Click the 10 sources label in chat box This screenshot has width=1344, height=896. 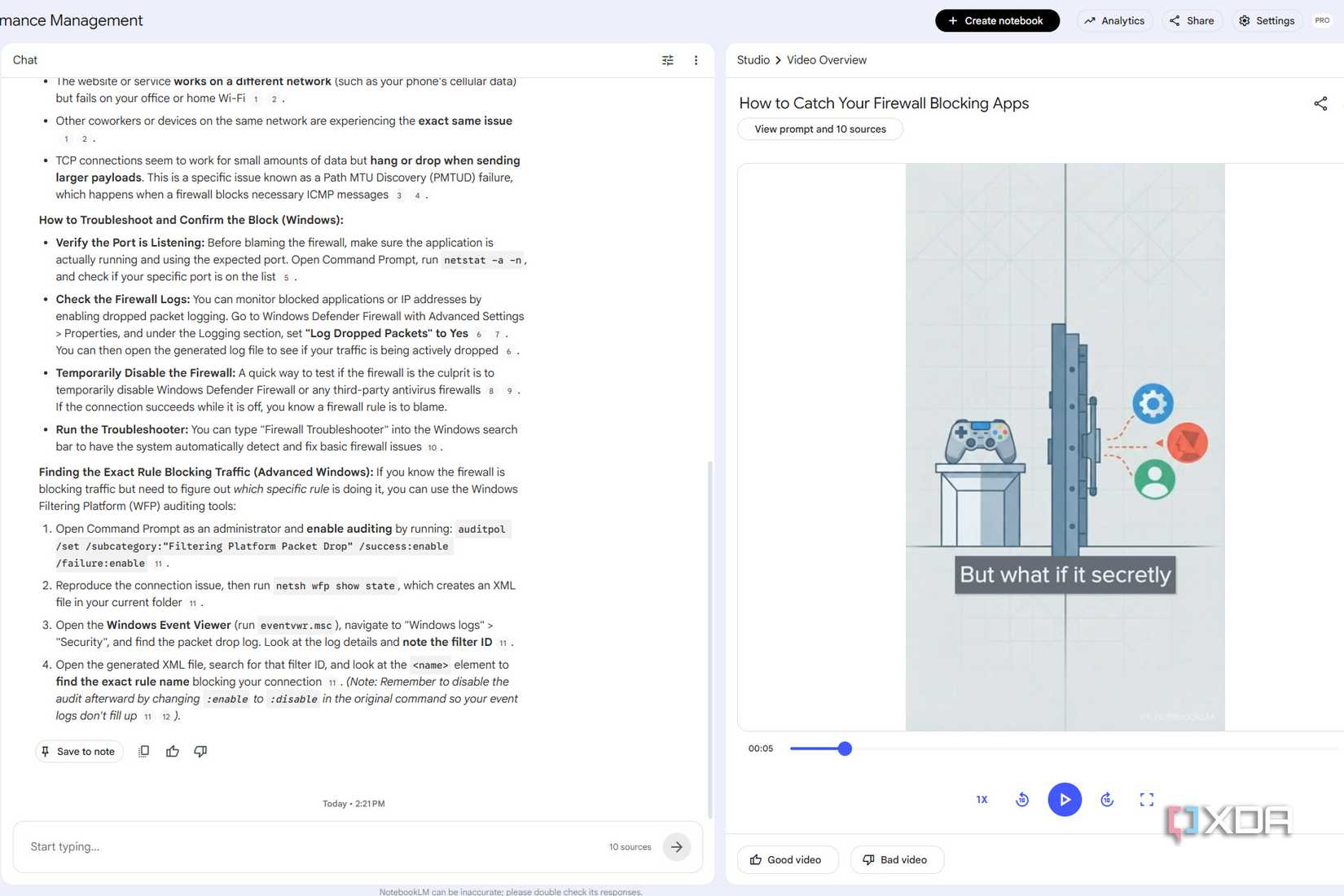630,847
